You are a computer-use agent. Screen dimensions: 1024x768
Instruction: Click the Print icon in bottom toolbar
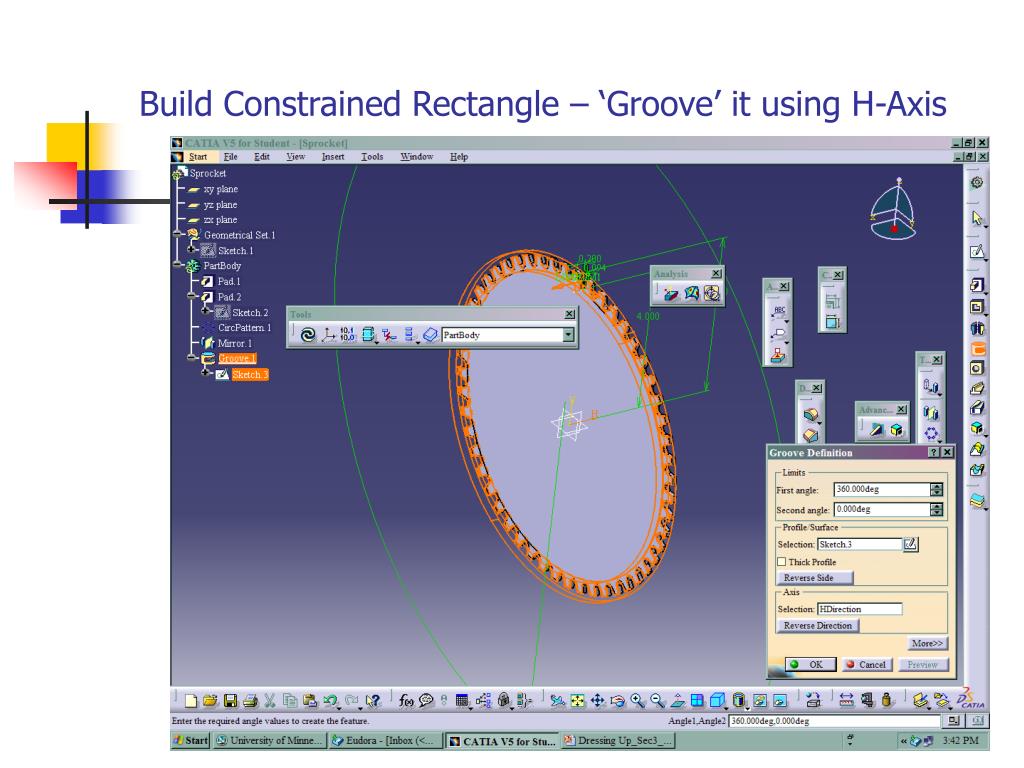250,702
